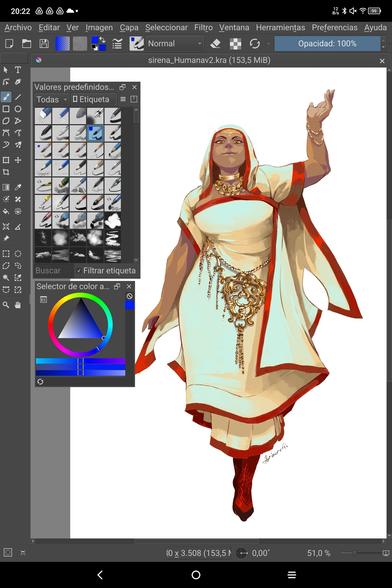
Task: Expand the Todas tag filter dropdown
Action: (x=51, y=99)
